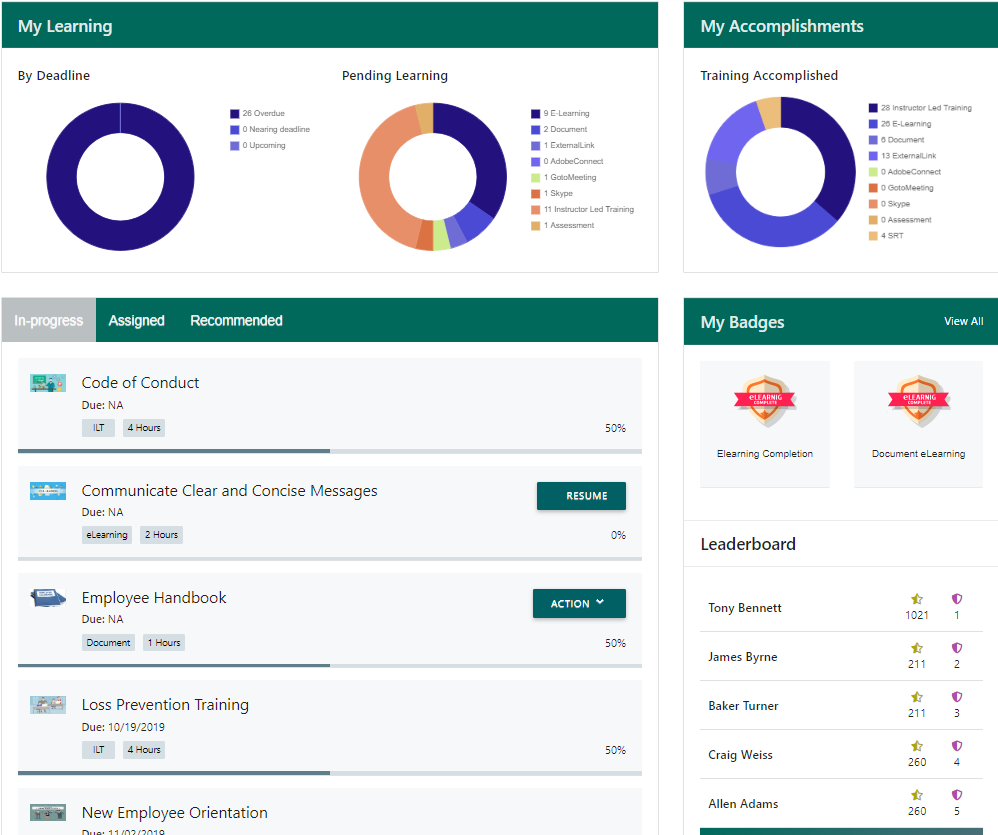Click the Elearning Completion badge icon
The height and width of the screenshot is (835, 998).
point(764,401)
